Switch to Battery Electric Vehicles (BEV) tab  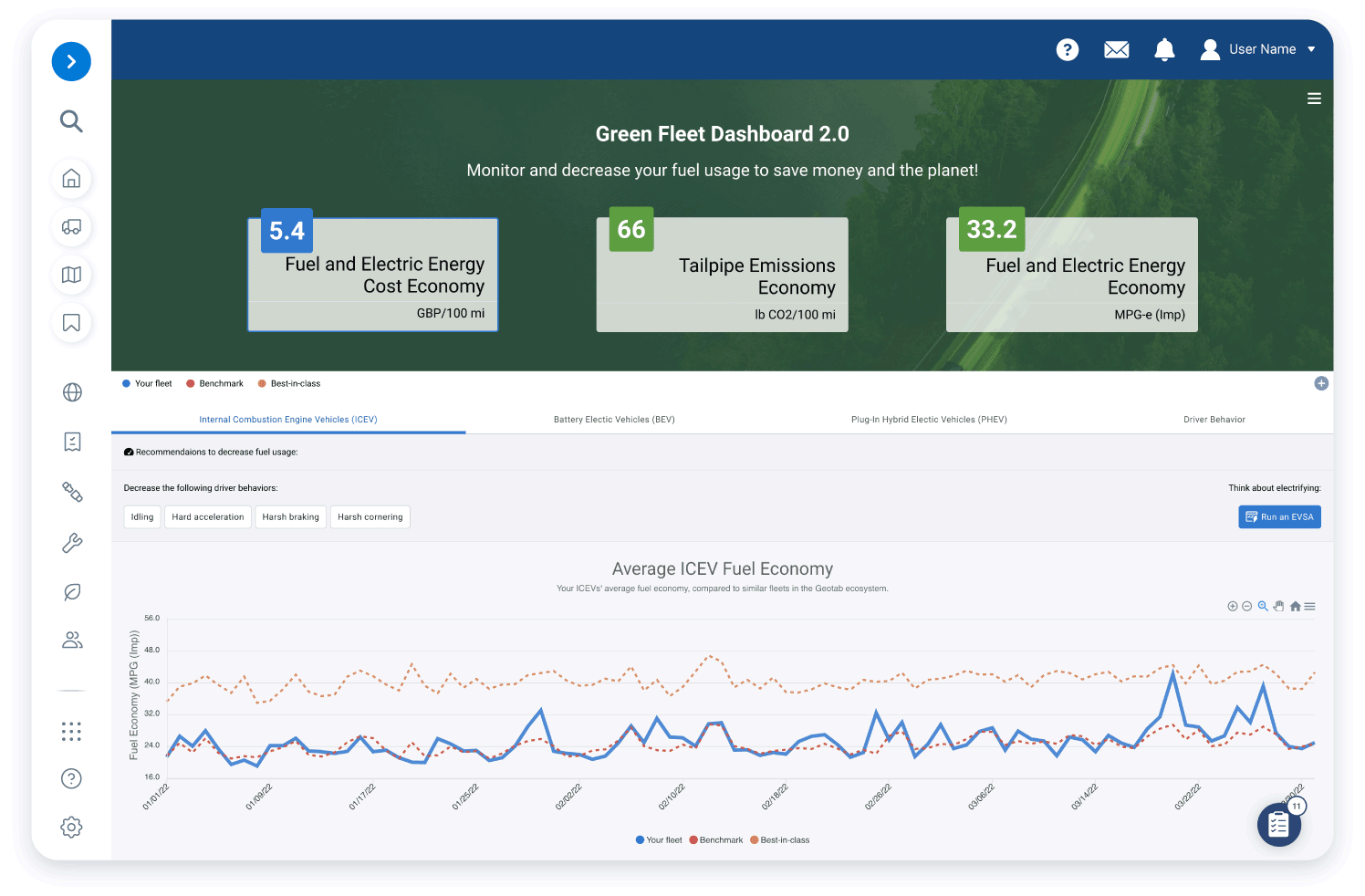tap(614, 420)
